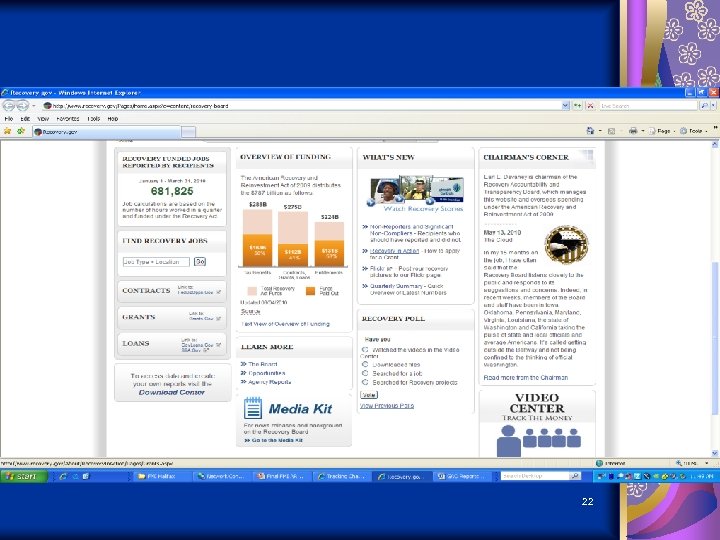720x540 pixels.
Task: Click Watch Recovery Stories link
Action: 423,208
